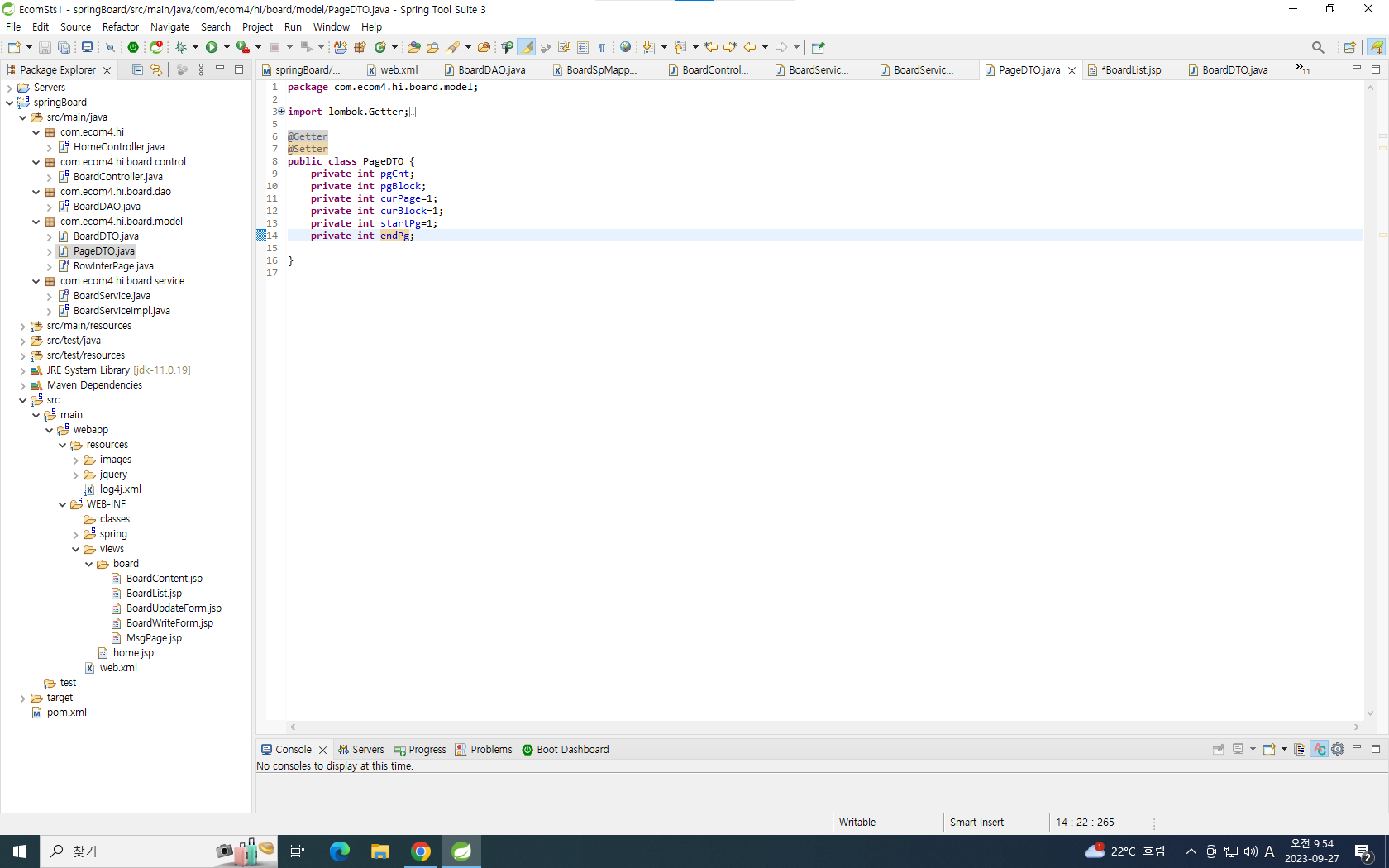Toggle the Spring perspective button
1389x868 pixels.
point(1377,47)
